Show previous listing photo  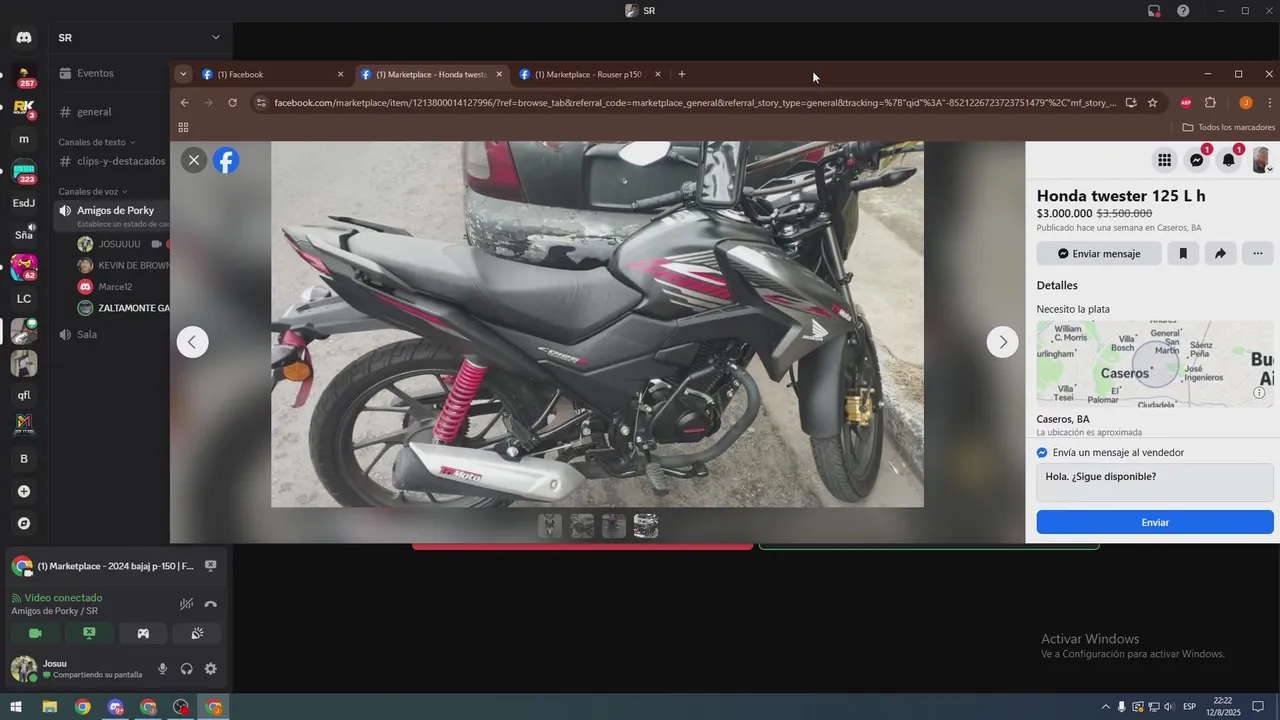(x=193, y=342)
